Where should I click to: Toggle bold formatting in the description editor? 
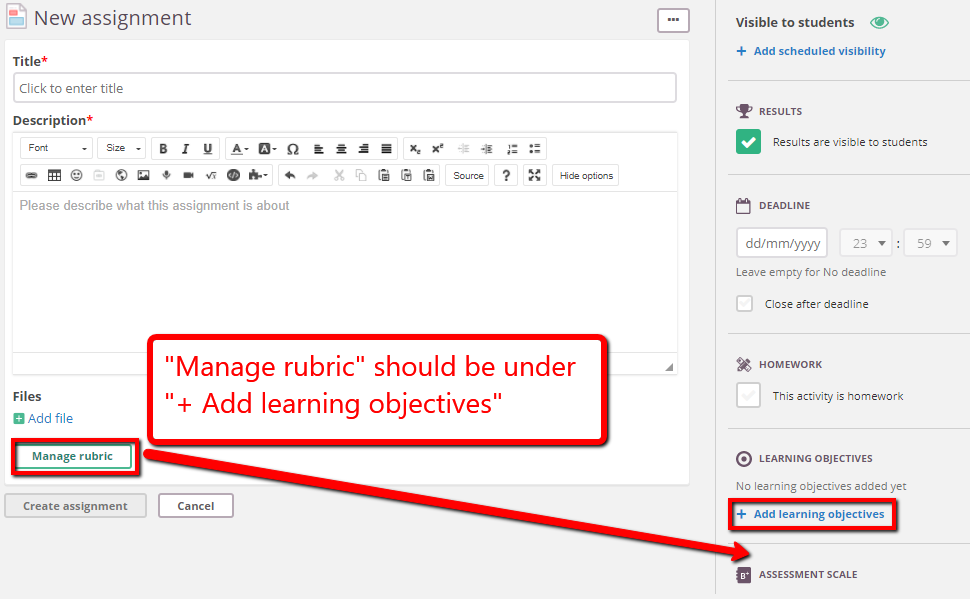pyautogui.click(x=163, y=148)
